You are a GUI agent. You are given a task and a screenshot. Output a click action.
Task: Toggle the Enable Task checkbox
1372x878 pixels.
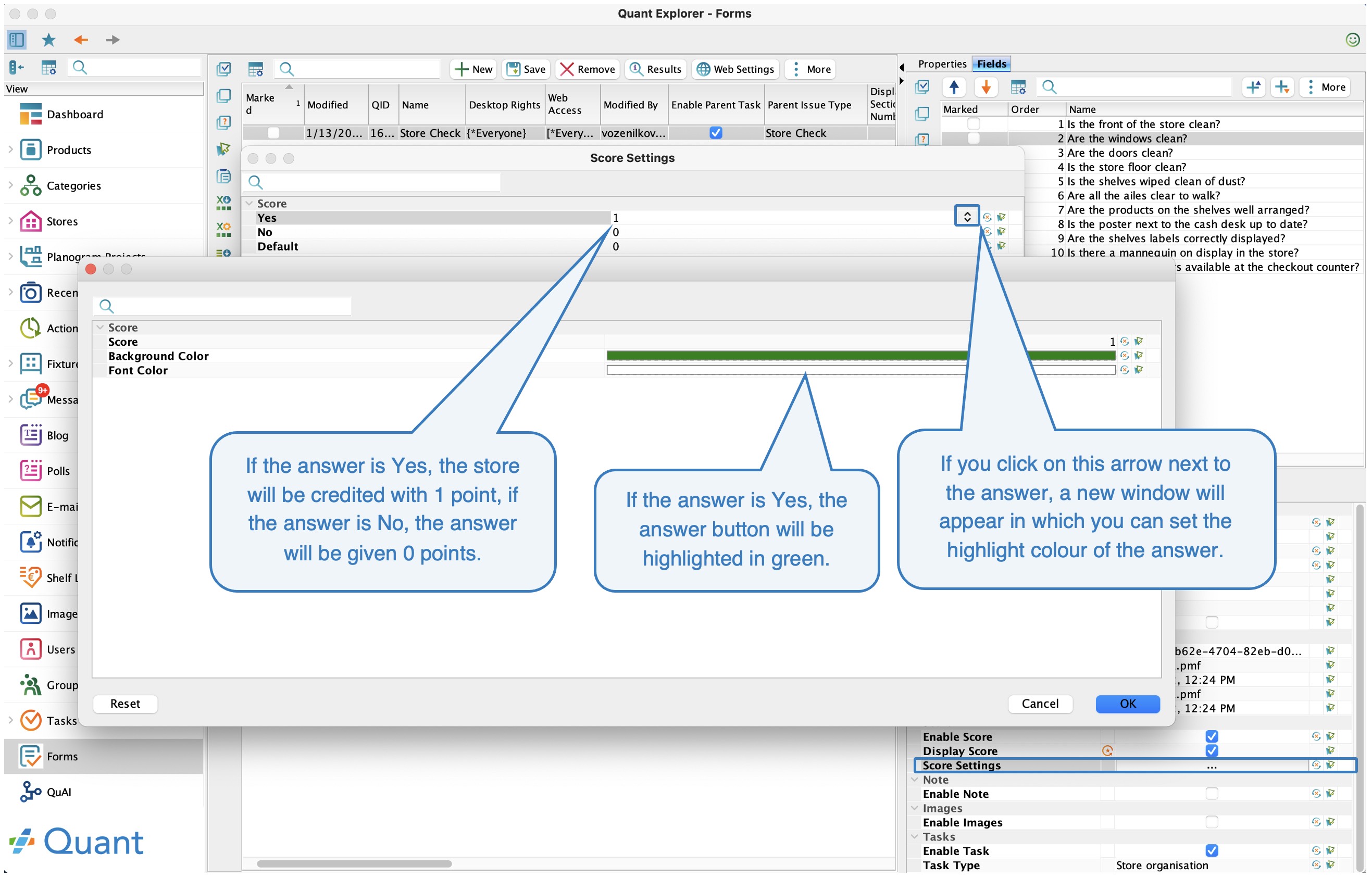(x=1212, y=850)
